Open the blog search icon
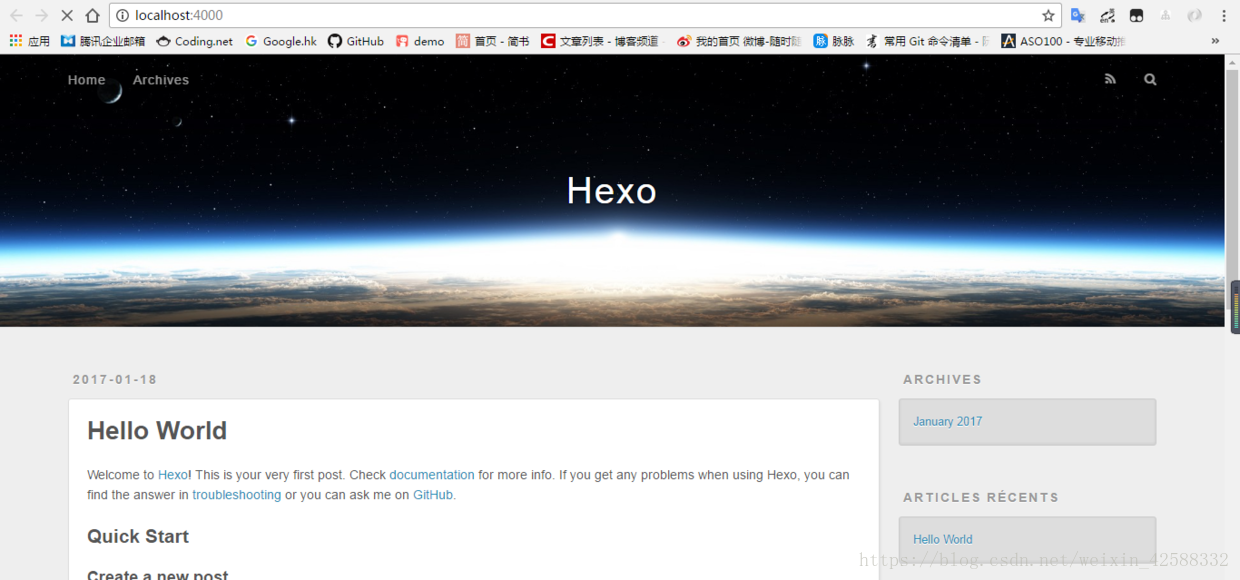 tap(1150, 79)
